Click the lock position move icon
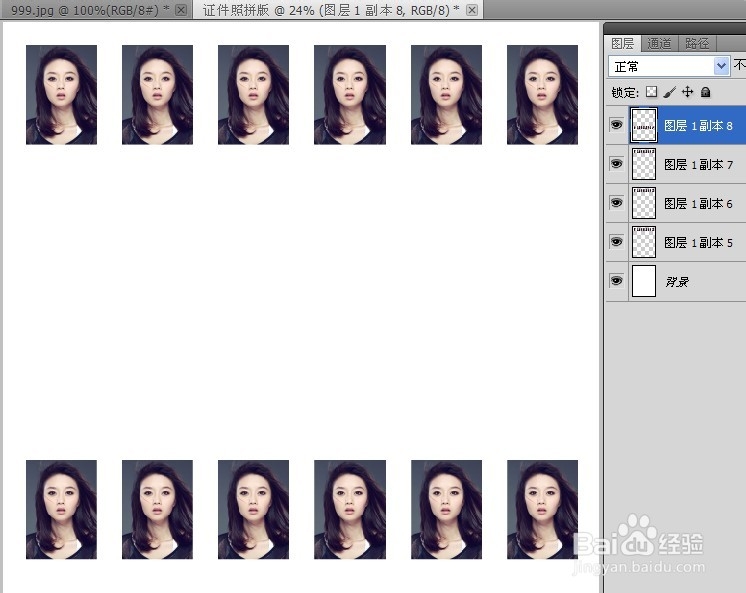Image resolution: width=746 pixels, height=593 pixels. point(687,92)
